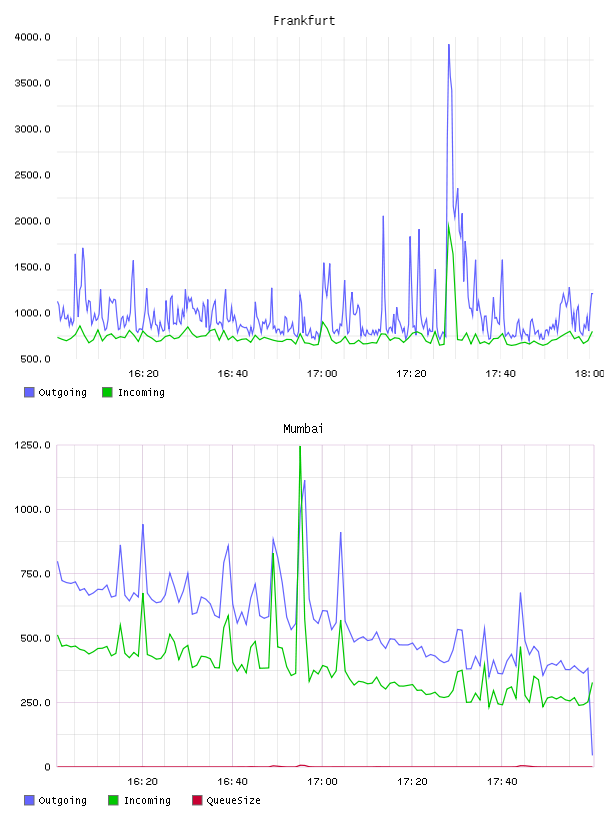Click the 500.0 y-axis label in Mumbai chart
Image resolution: width=608 pixels, height=816 pixels.
point(35,639)
